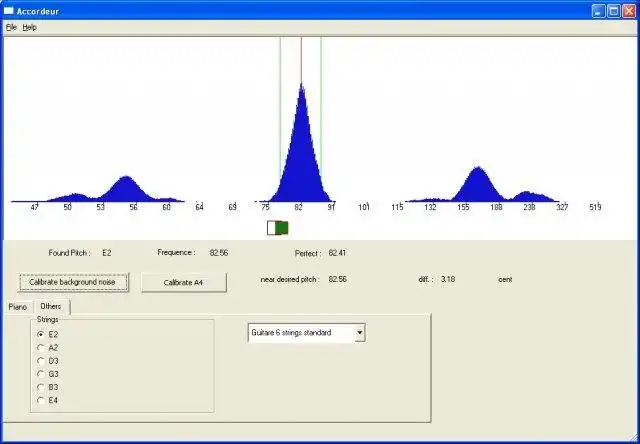Switch to the Piano tab
640x444 pixels.
click(x=18, y=307)
